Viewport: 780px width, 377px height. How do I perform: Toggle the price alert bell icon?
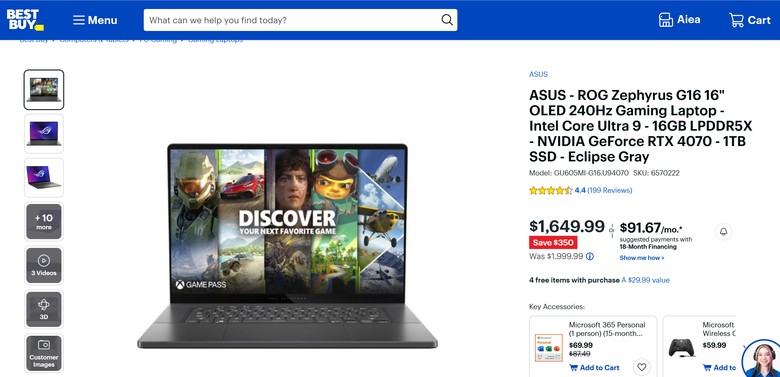pyautogui.click(x=723, y=231)
